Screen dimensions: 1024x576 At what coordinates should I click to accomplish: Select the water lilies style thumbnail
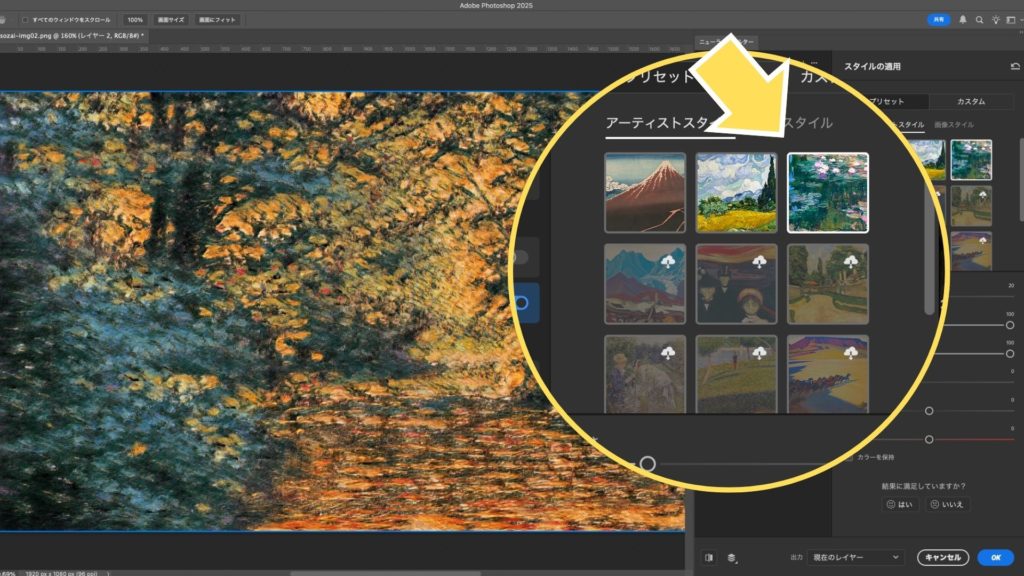tap(827, 192)
